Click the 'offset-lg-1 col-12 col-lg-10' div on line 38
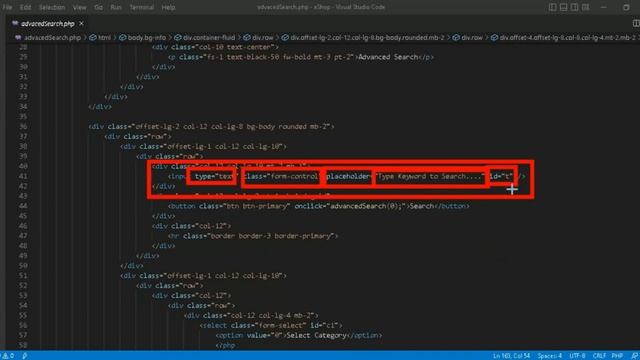The height and width of the screenshot is (360, 640). coord(203,147)
